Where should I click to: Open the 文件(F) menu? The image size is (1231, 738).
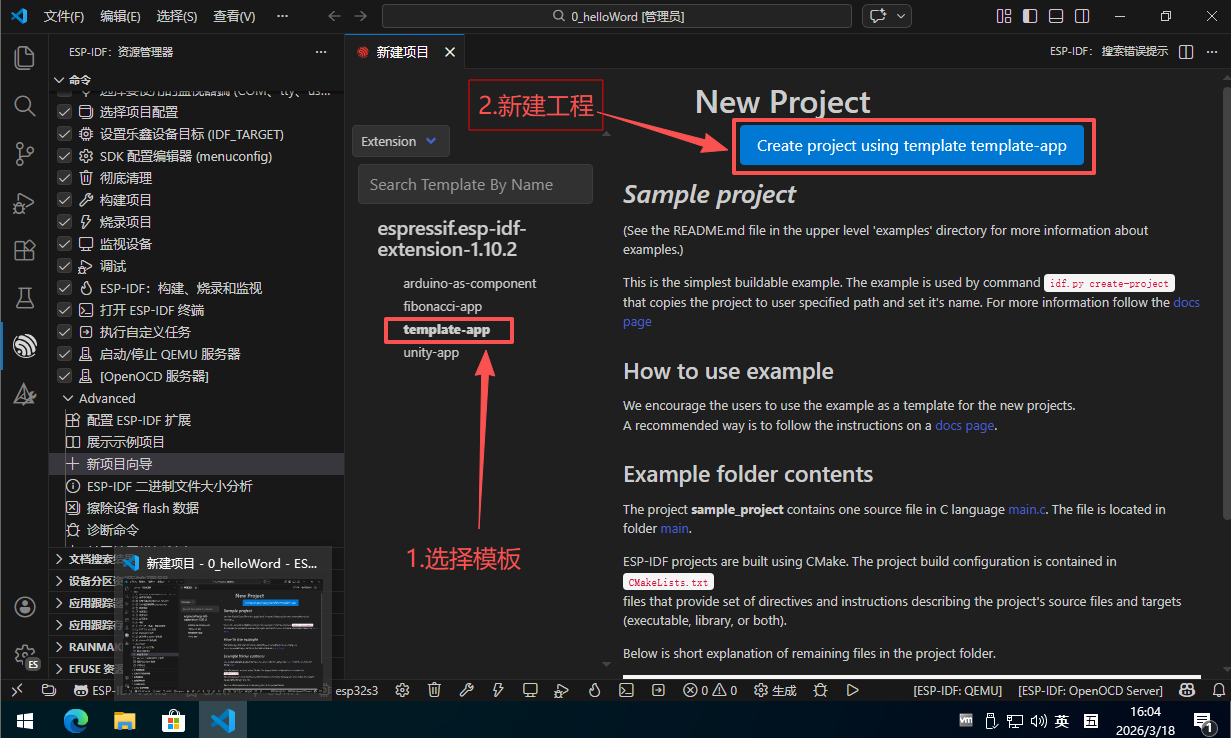(x=65, y=16)
